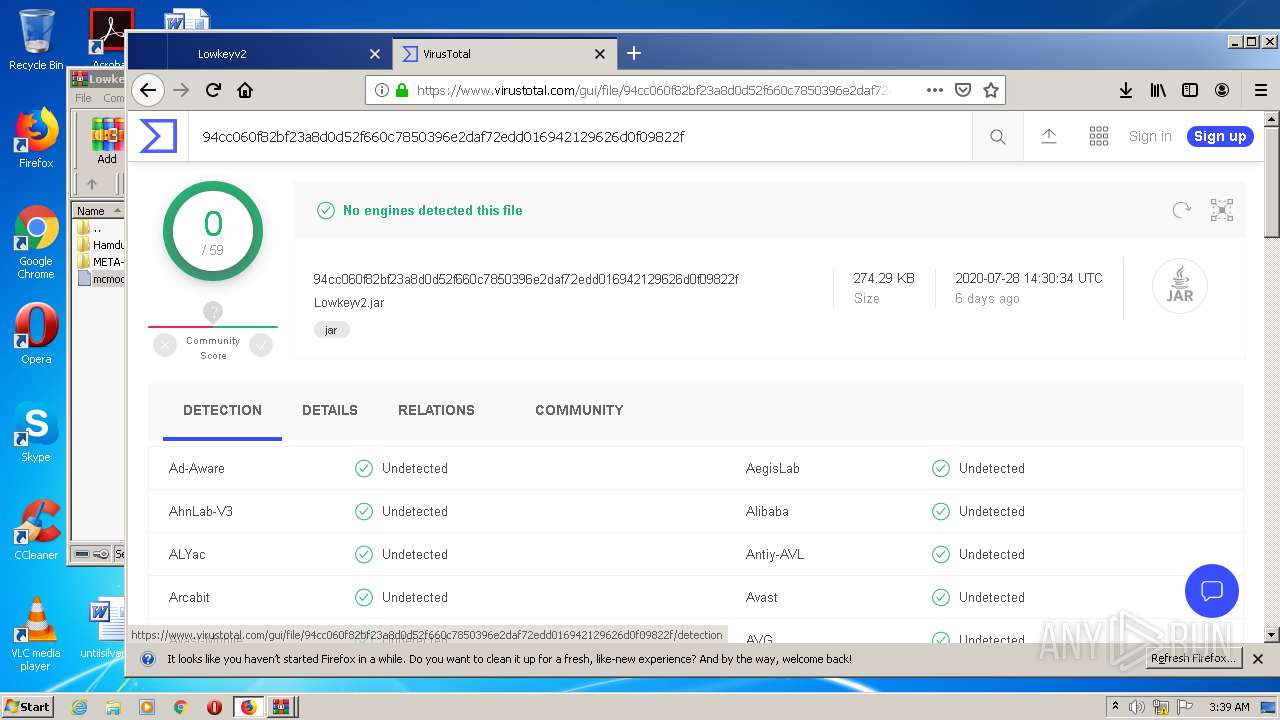Open CCleaner desktop shortcut
The height and width of the screenshot is (720, 1280).
[36, 530]
